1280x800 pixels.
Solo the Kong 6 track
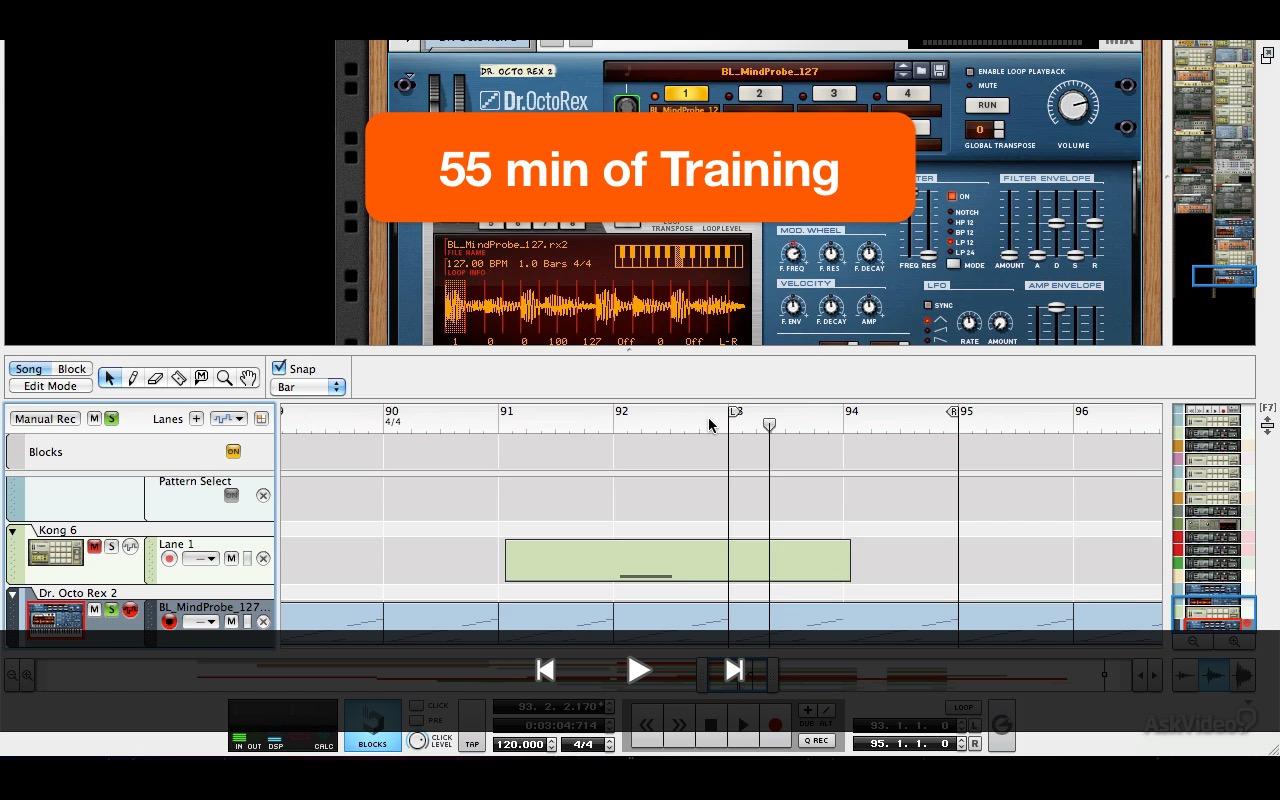tap(112, 546)
